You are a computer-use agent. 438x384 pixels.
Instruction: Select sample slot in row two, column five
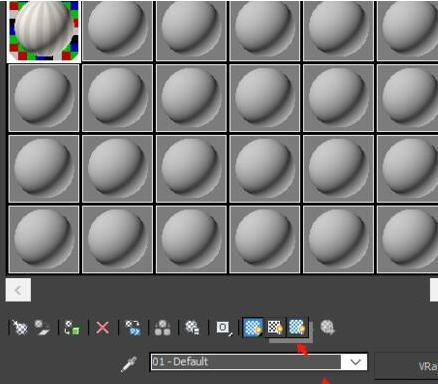pyautogui.click(x=338, y=98)
